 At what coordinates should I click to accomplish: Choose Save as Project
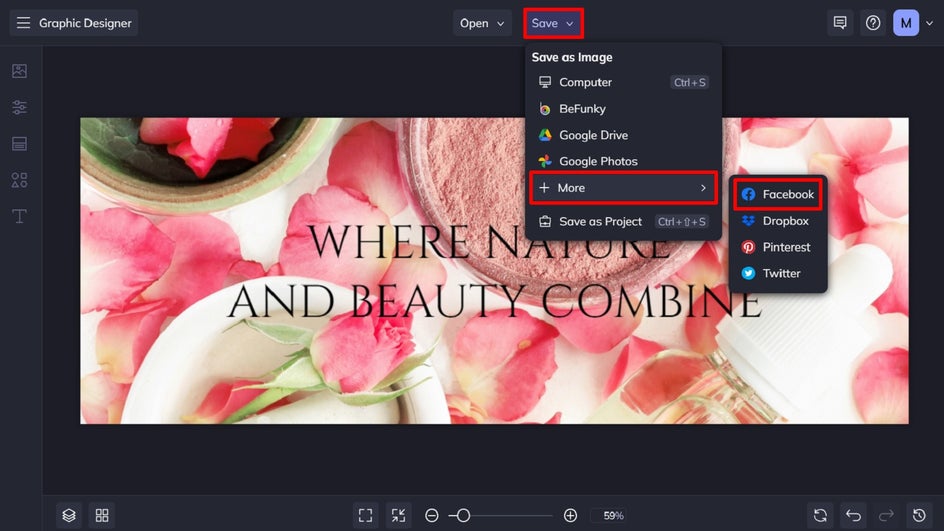(x=623, y=222)
